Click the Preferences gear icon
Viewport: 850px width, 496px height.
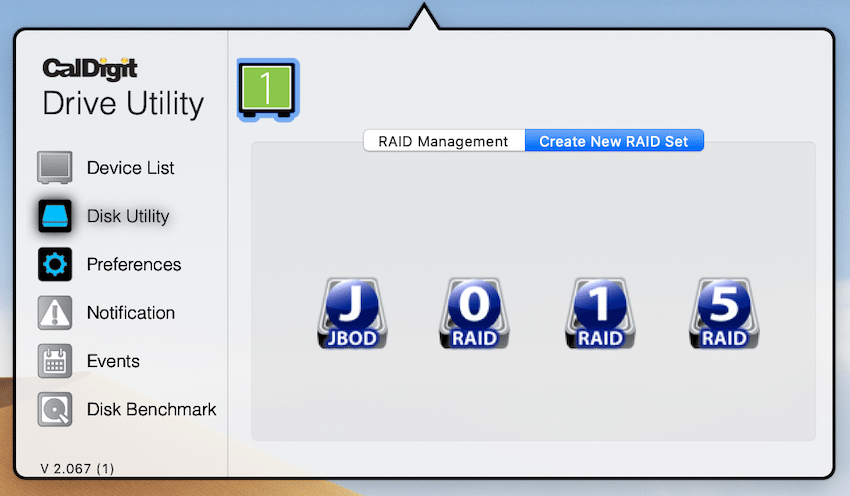tap(55, 264)
